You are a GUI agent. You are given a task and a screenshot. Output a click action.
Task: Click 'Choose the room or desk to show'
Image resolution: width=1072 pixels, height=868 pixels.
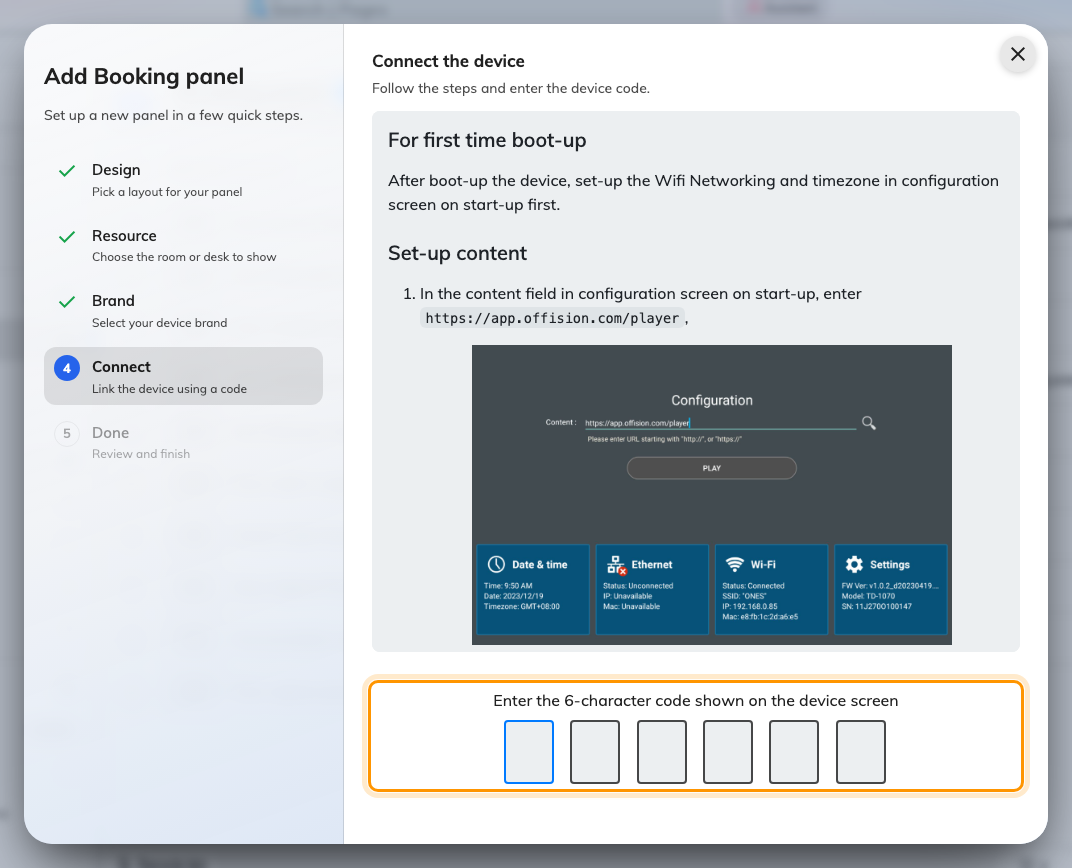coord(185,257)
